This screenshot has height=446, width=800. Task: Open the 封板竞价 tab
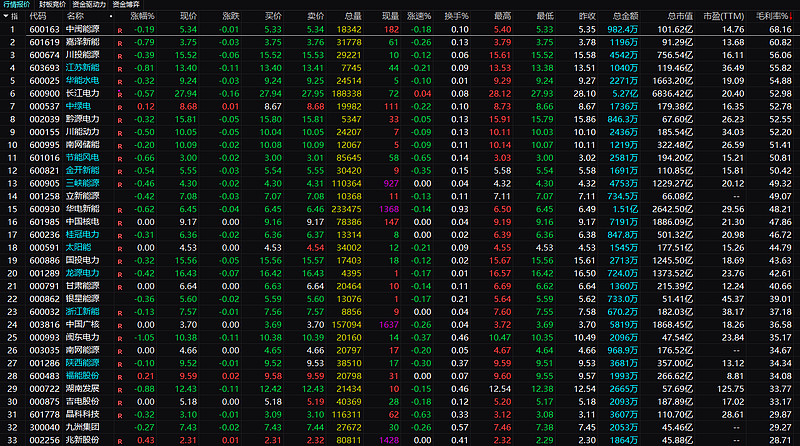tap(53, 5)
